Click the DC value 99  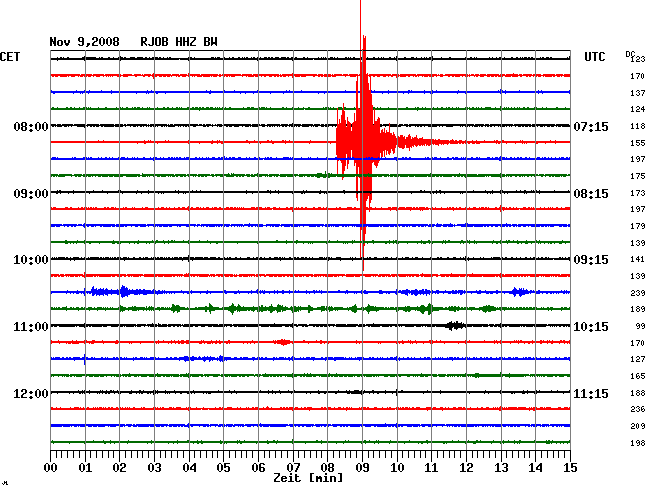tap(640, 327)
